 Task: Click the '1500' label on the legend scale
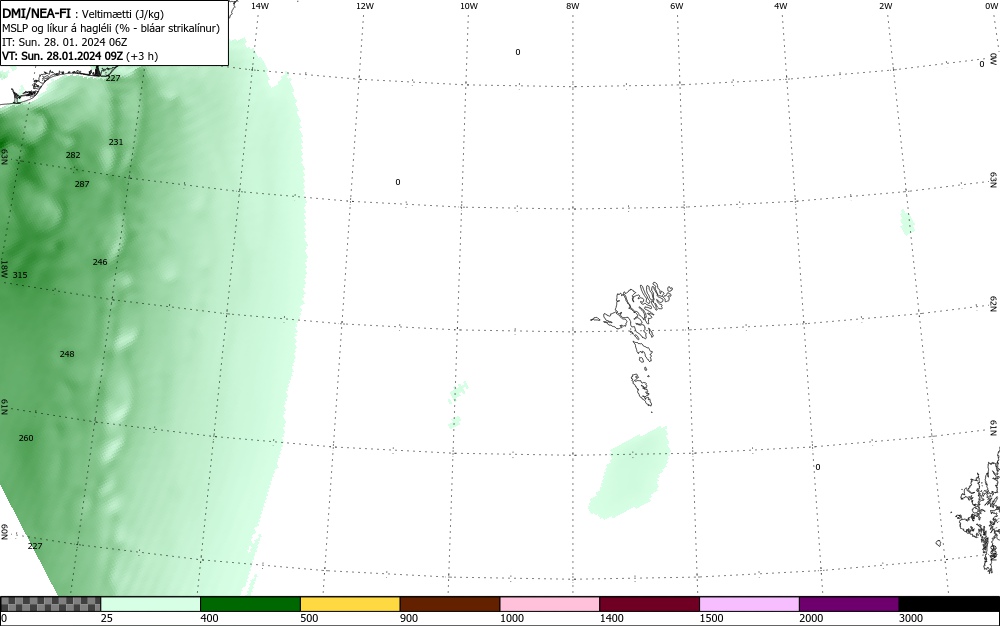tap(711, 618)
